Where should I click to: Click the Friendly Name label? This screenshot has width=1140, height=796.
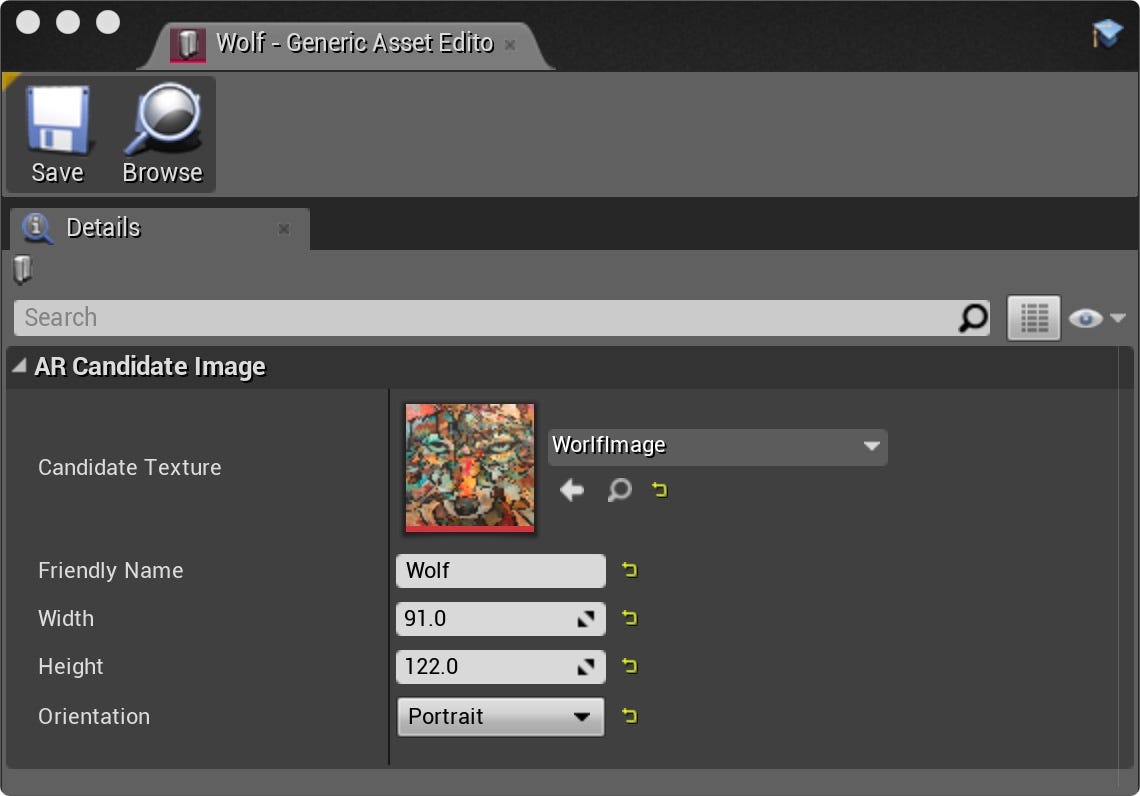[111, 571]
